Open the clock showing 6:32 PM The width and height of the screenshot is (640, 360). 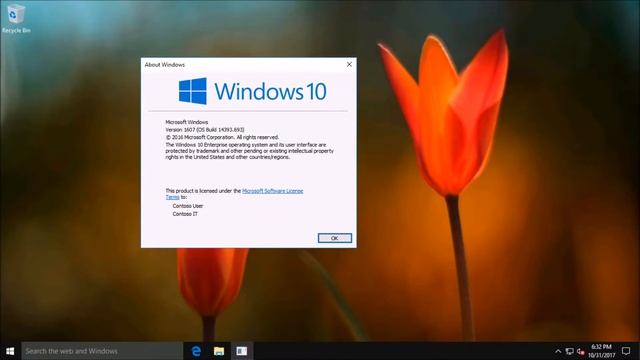pos(601,351)
